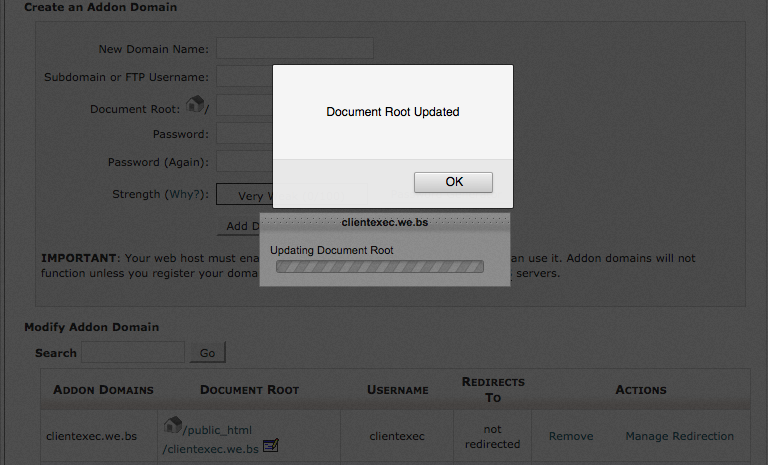Click the Add Domain button
This screenshot has width=768, height=465.
pyautogui.click(x=239, y=226)
